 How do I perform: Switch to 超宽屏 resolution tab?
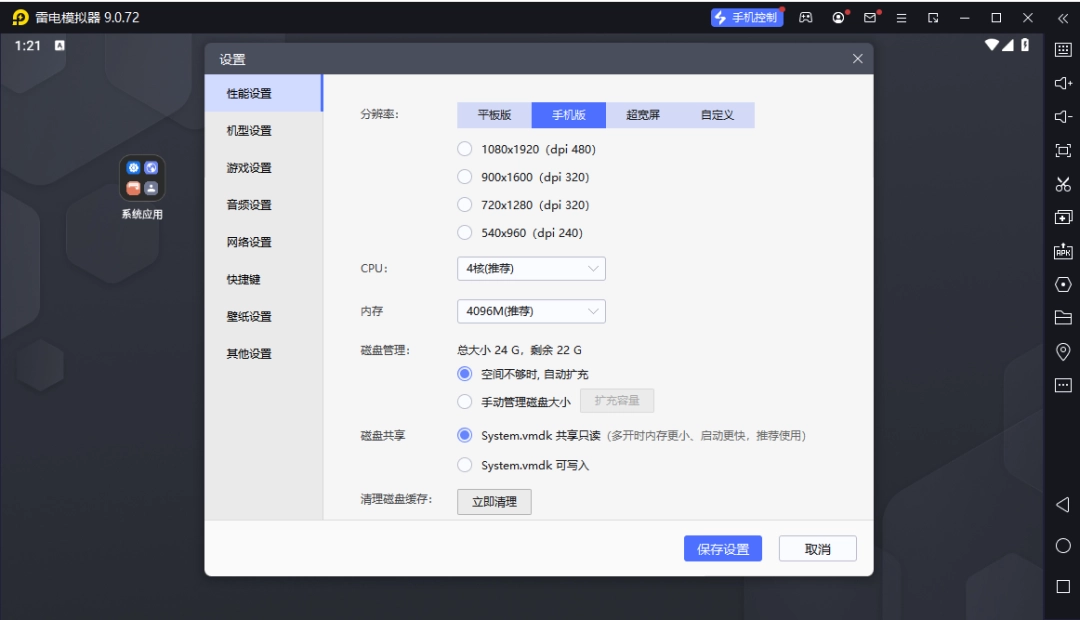point(643,115)
